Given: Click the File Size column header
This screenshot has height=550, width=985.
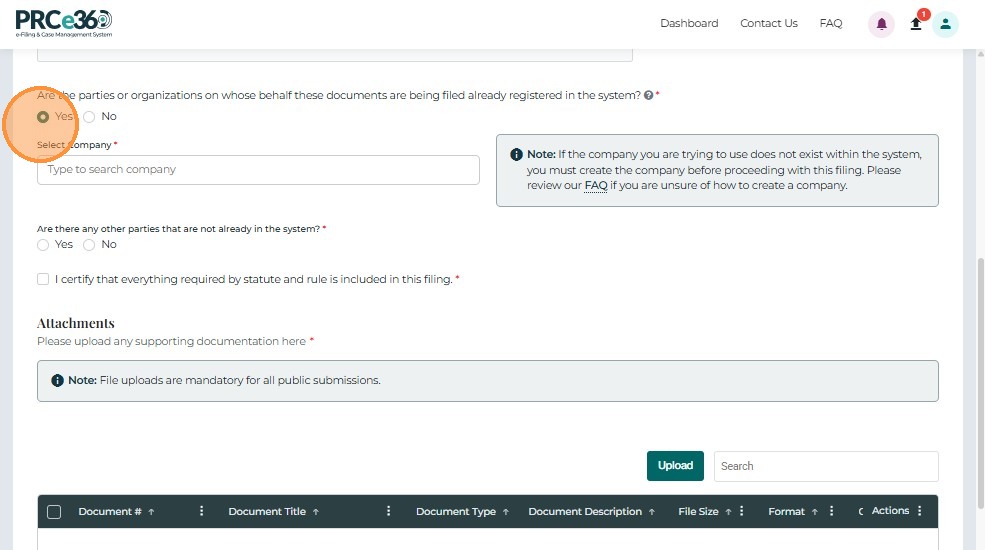Looking at the screenshot, I should pyautogui.click(x=698, y=512).
